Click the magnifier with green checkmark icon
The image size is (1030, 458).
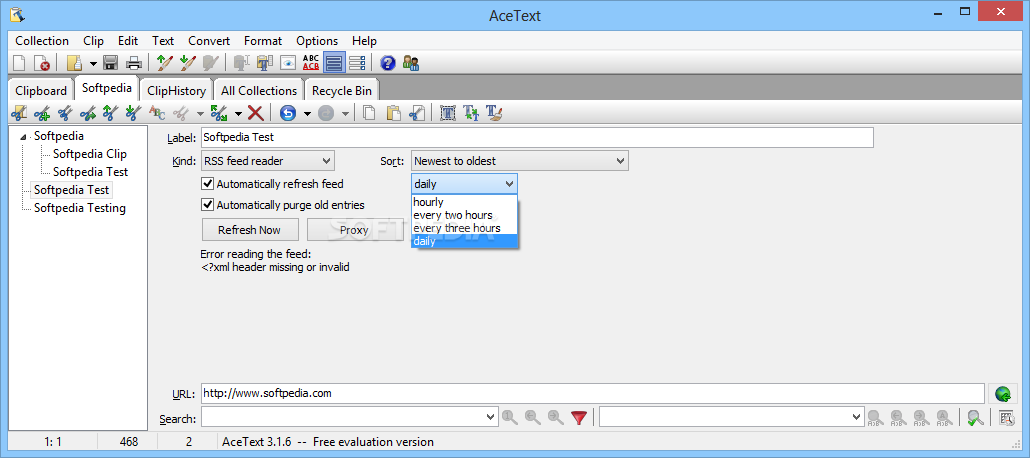pos(975,417)
